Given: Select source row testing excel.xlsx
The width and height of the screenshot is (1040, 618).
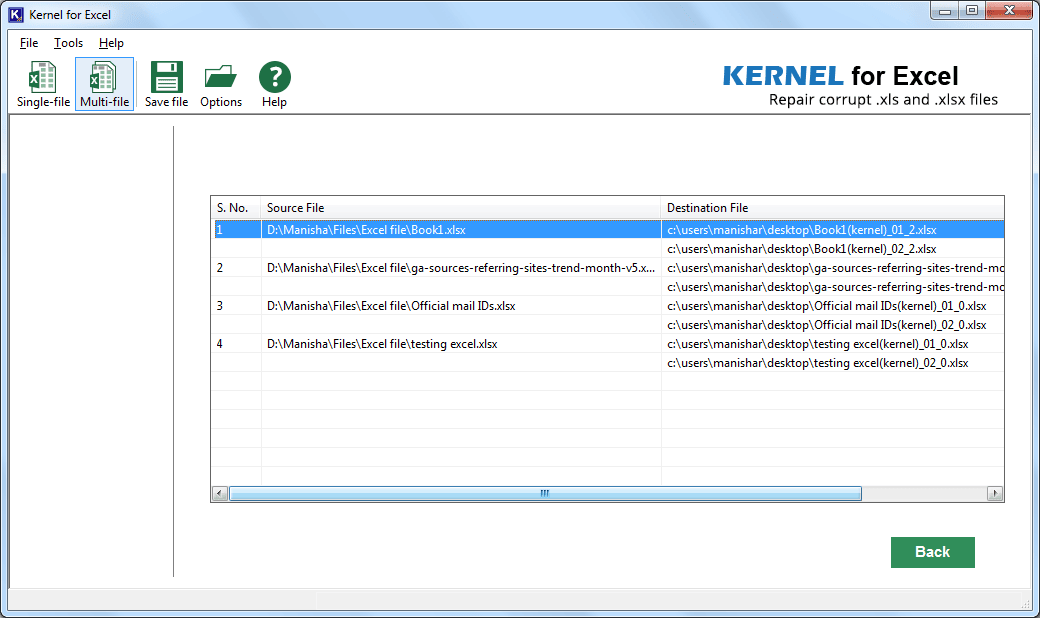Looking at the screenshot, I should tap(461, 343).
